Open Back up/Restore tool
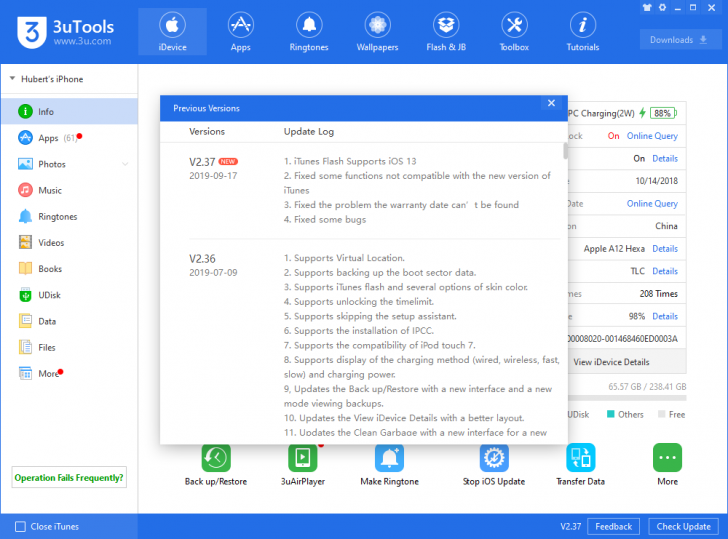Screen dimensions: 728x539 coord(216,466)
